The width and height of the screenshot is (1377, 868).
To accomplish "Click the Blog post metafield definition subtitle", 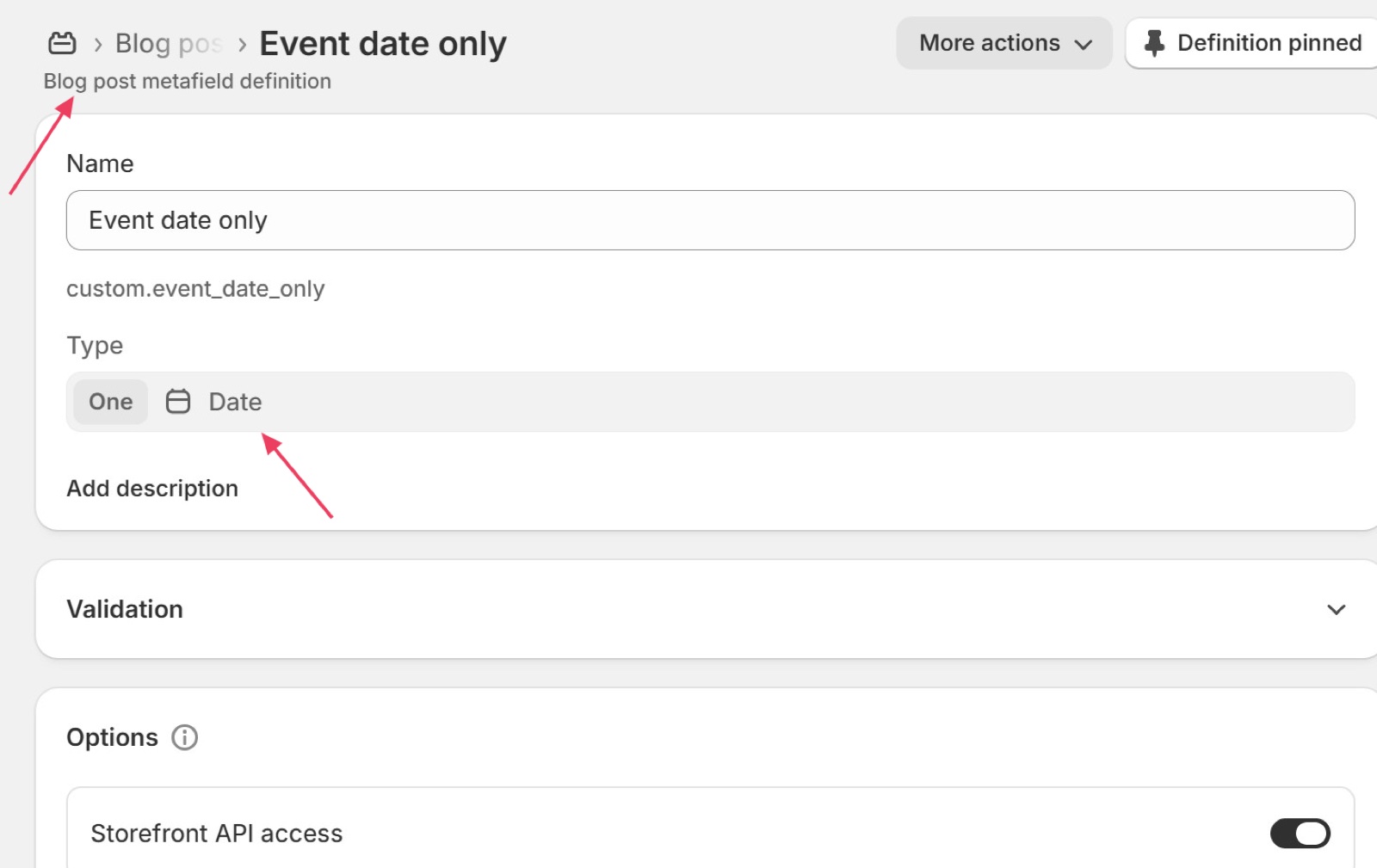I will (188, 81).
